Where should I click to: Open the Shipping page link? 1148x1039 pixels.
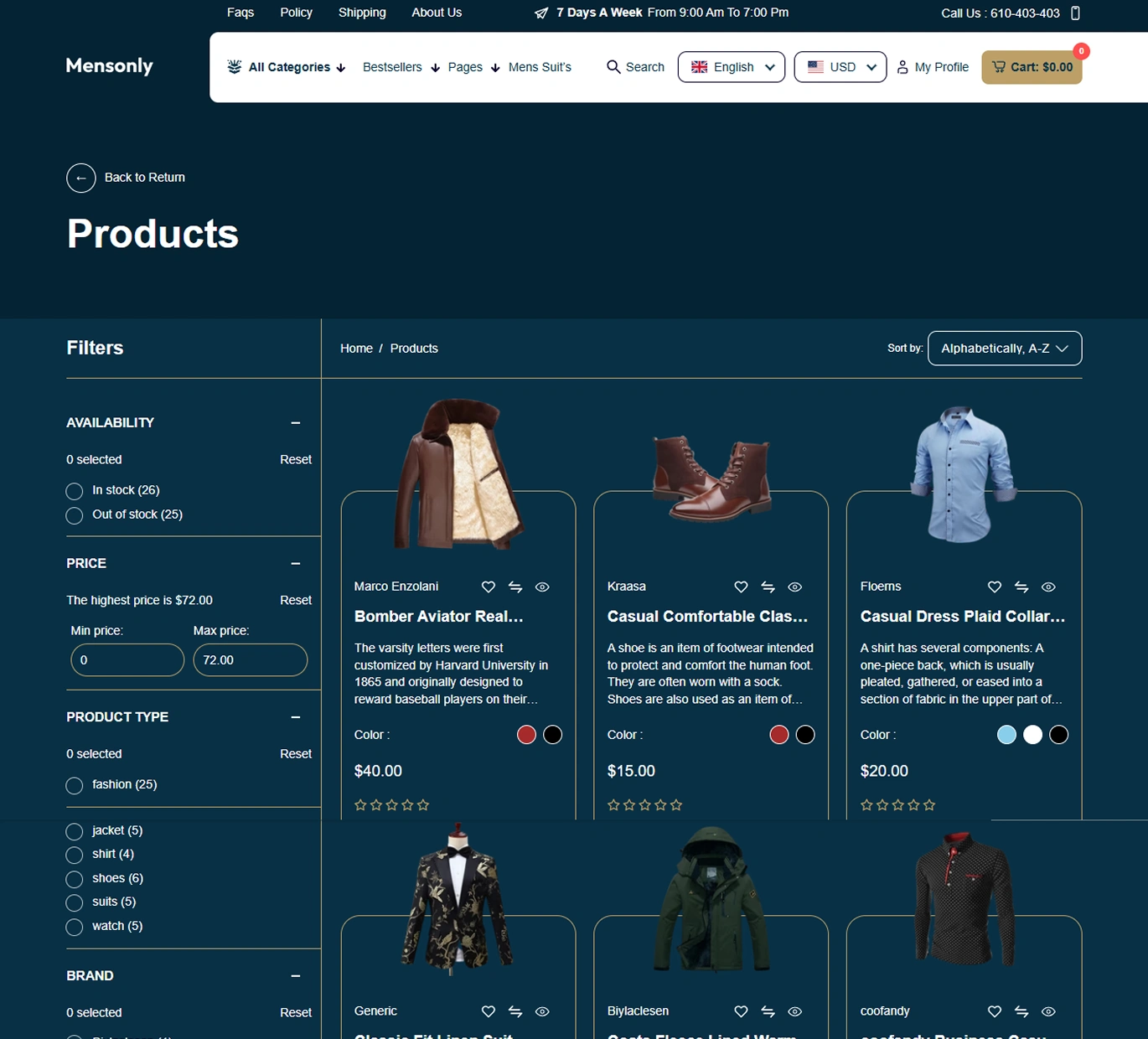[362, 13]
